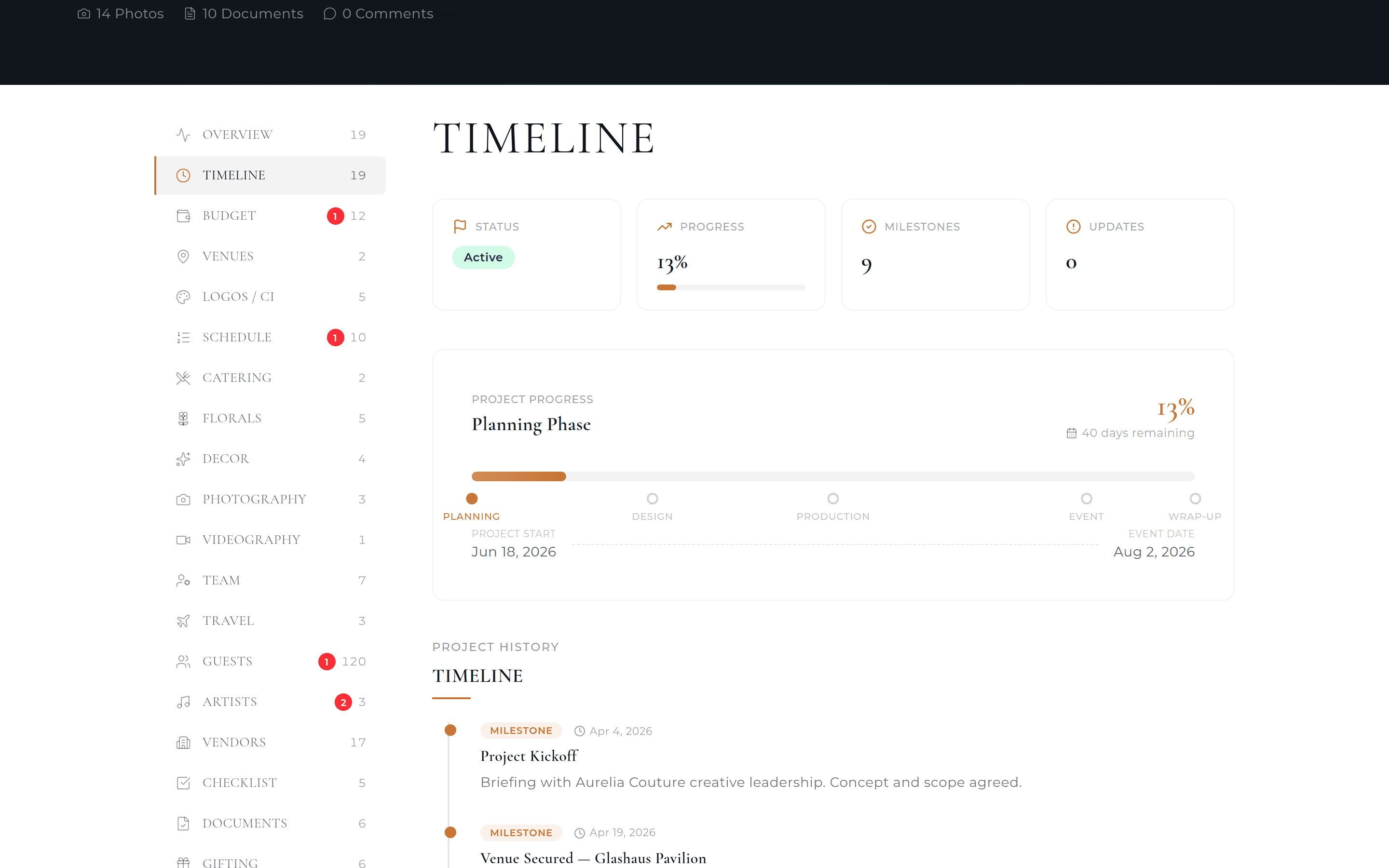Image resolution: width=1389 pixels, height=868 pixels.
Task: Click the Overview pulse icon in sidebar
Action: (x=183, y=135)
